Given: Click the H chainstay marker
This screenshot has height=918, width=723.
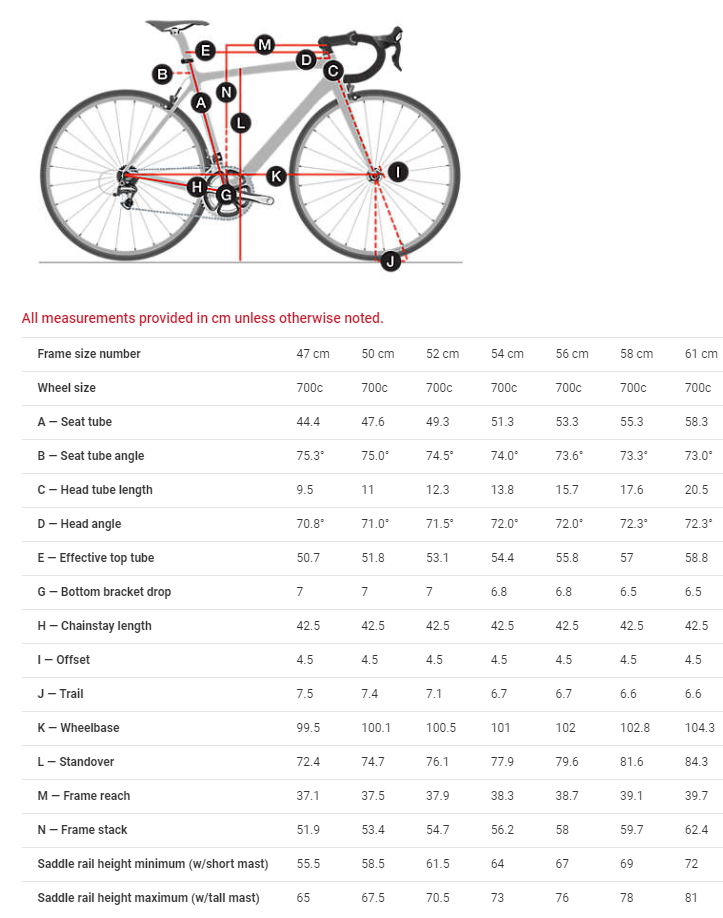Looking at the screenshot, I should tap(197, 186).
